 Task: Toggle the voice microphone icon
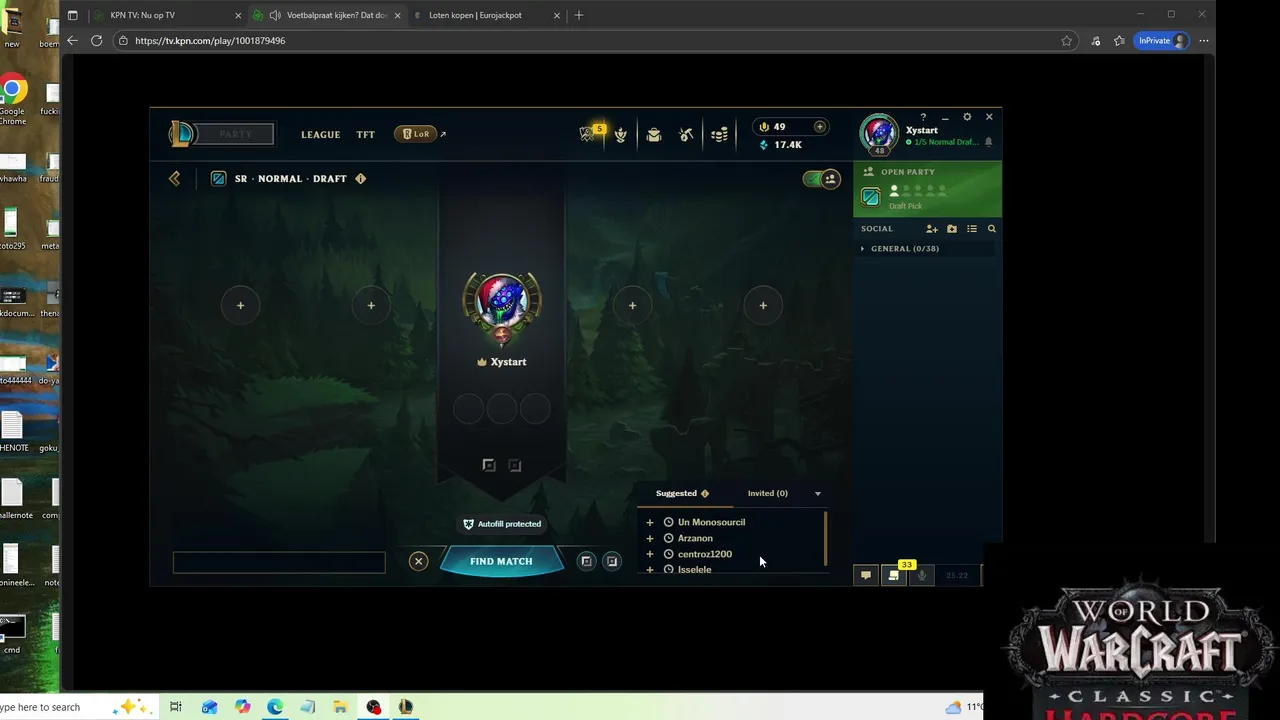tap(922, 575)
